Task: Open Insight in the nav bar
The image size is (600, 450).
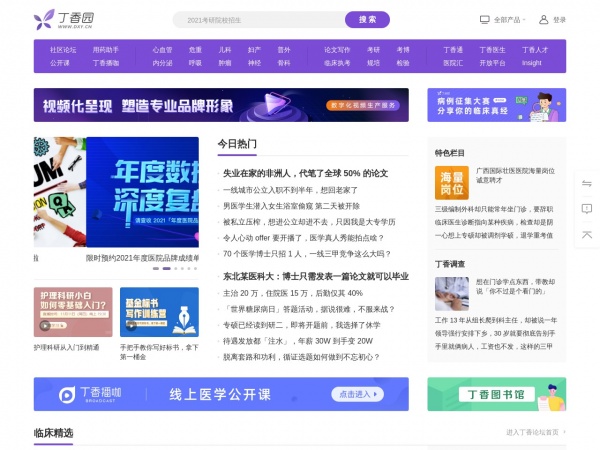Action: (532, 63)
